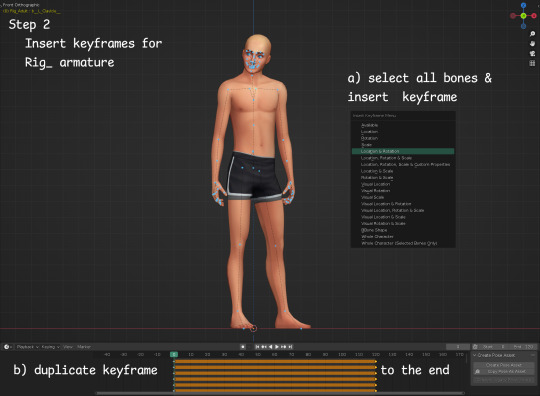Choose Location & Scale keyframe entry

tap(403, 171)
